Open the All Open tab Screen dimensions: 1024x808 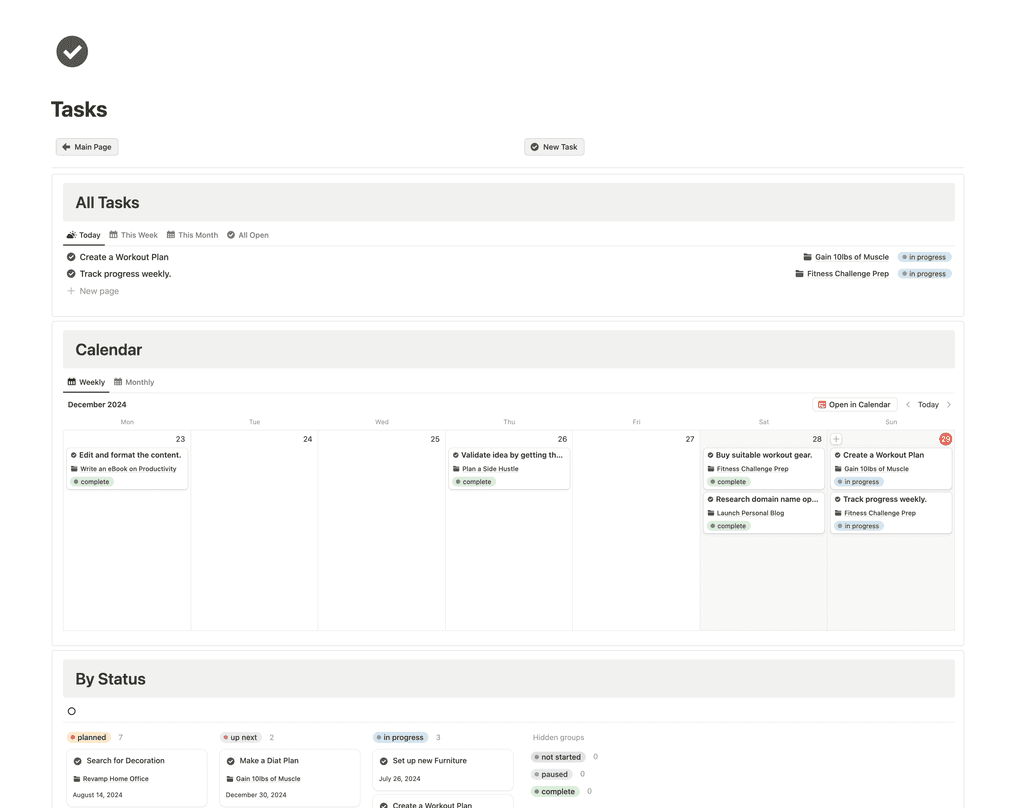tap(248, 235)
